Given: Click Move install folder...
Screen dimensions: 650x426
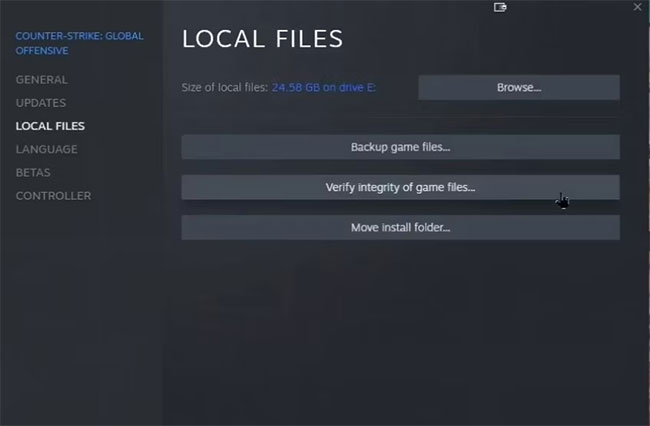Looking at the screenshot, I should click(400, 228).
